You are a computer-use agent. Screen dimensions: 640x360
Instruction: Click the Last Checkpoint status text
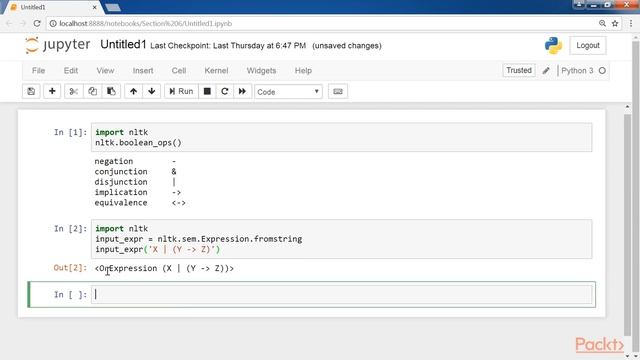tap(228, 46)
